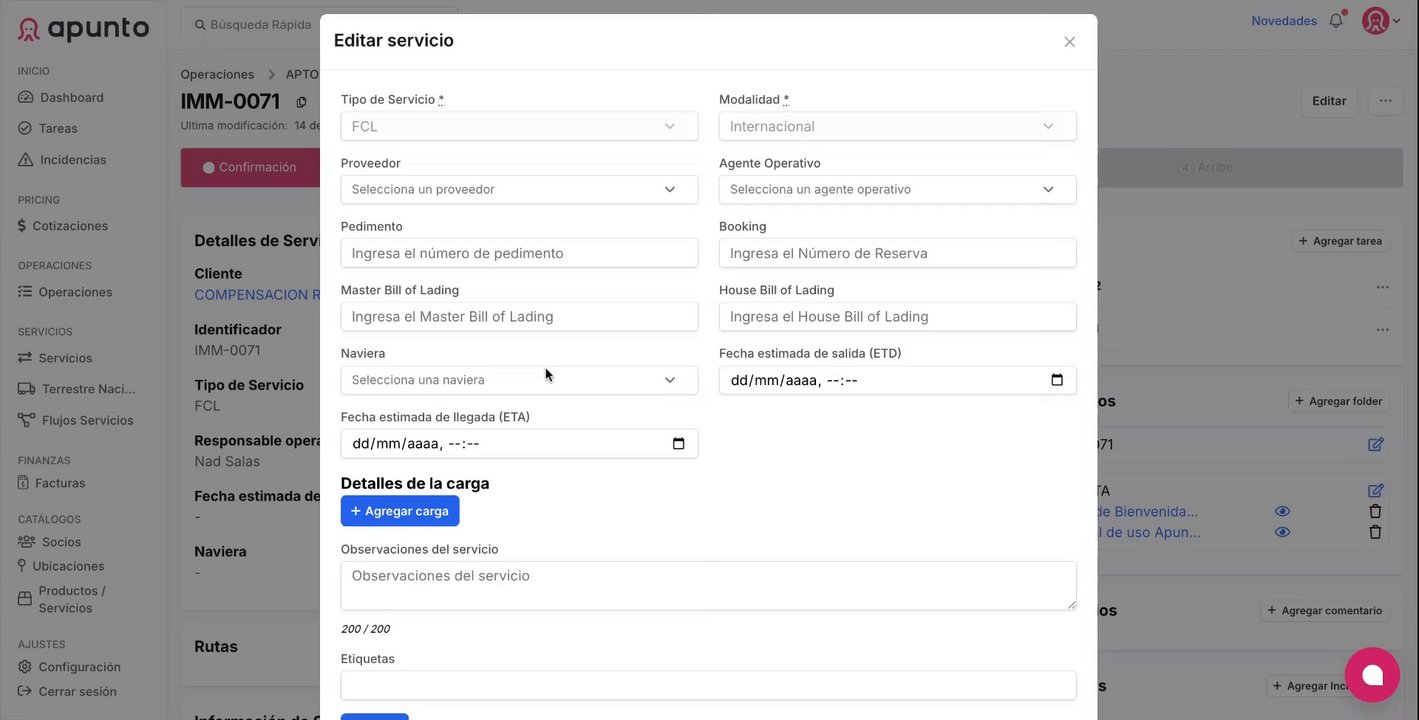This screenshot has height=720, width=1419.
Task: Open the ETA calendar picker icon
Action: 679,444
